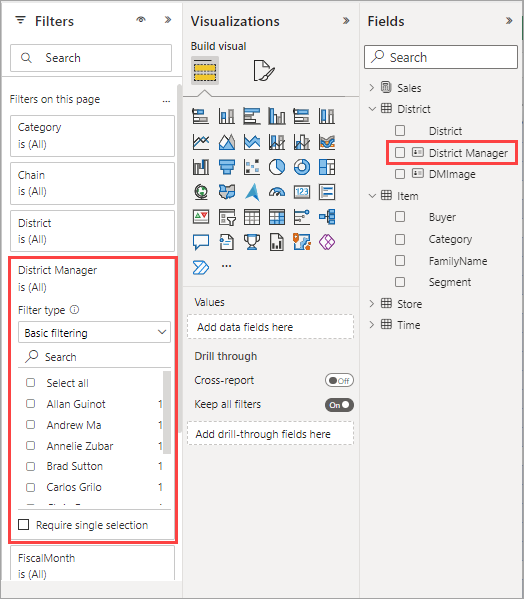Select the trophy metrics visual
The image size is (524, 599).
coord(252,242)
